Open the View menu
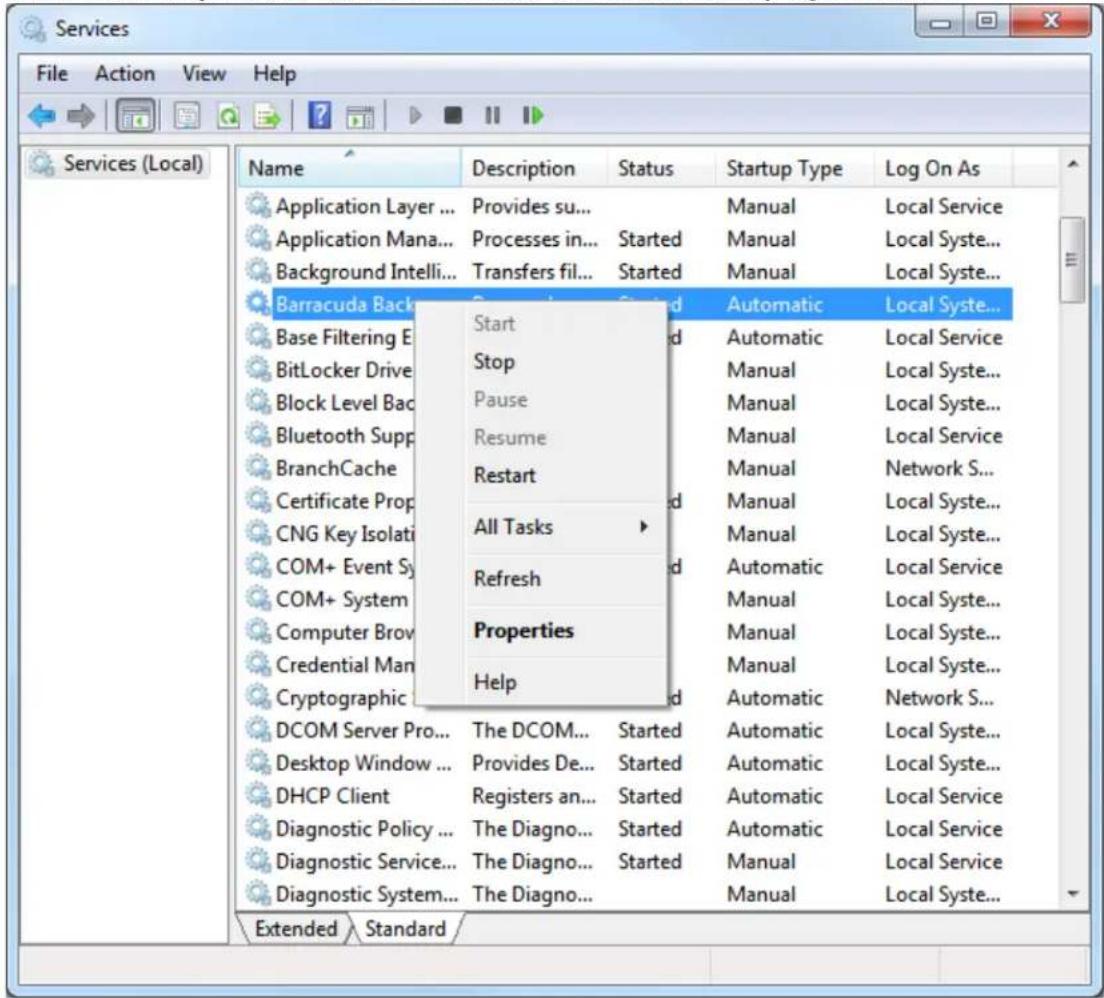This screenshot has width=1104, height=998. tap(204, 73)
